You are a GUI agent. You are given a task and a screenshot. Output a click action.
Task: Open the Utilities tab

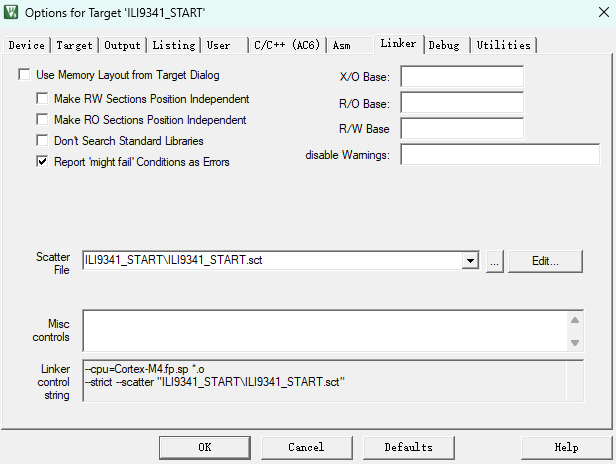[x=504, y=45]
